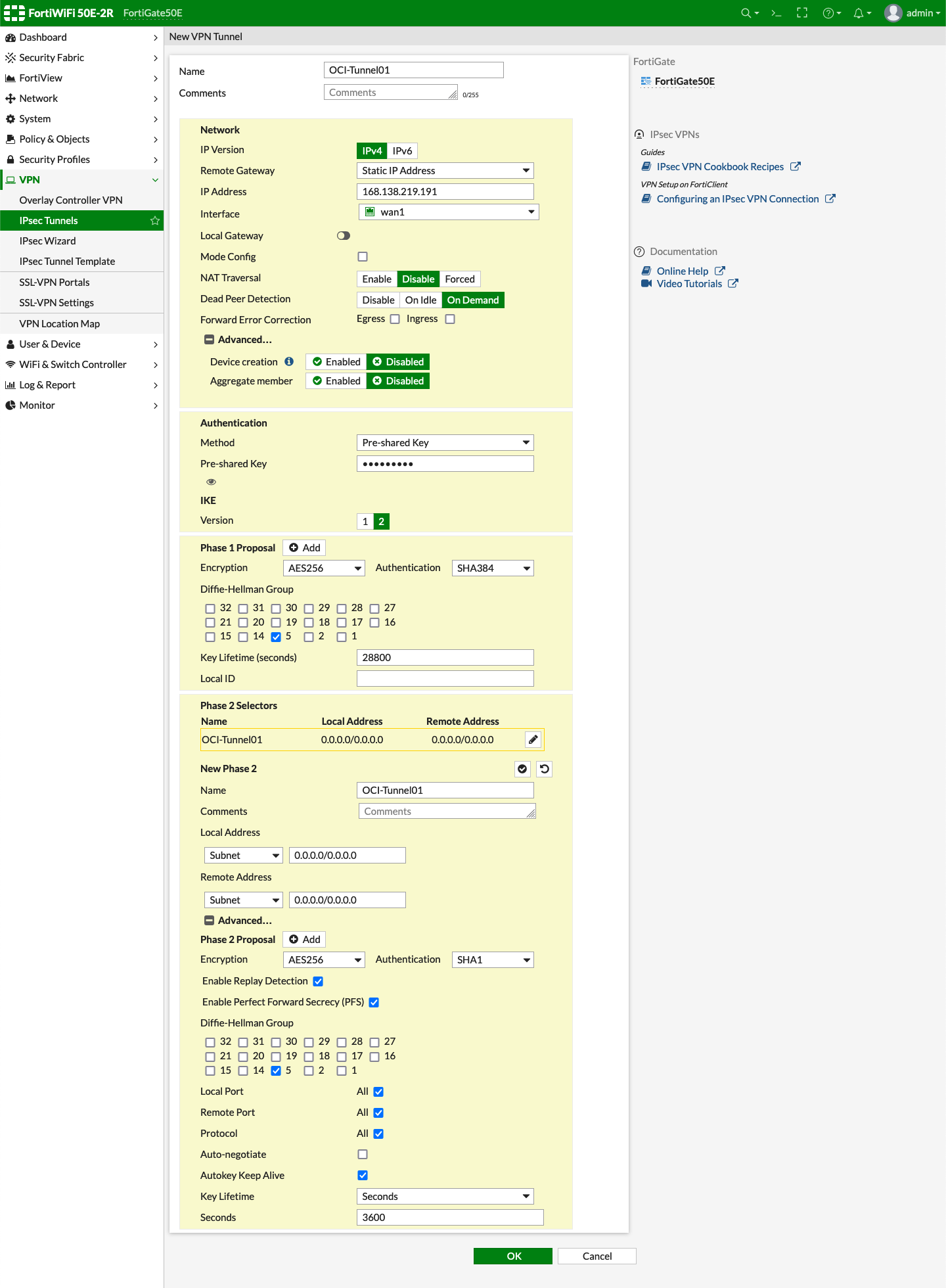This screenshot has height=1288, width=946.
Task: Click the User & Device icon
Action: [x=11, y=344]
